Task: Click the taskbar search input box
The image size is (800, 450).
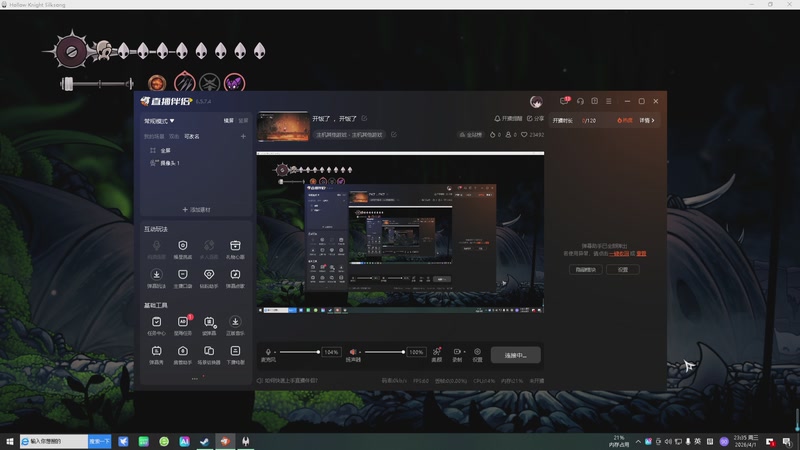Action: click(54, 441)
